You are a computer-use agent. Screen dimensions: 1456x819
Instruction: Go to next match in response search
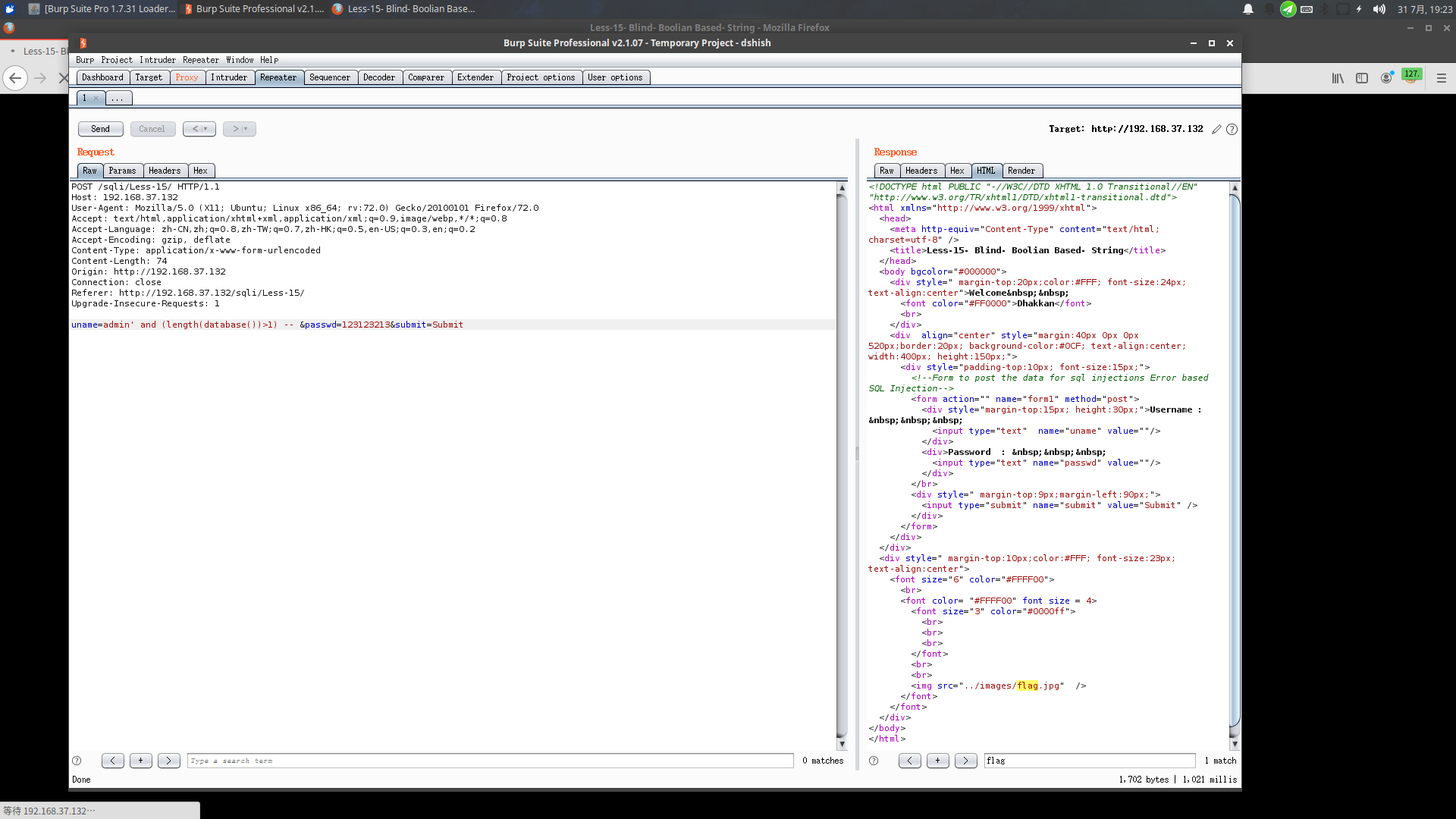tap(965, 761)
